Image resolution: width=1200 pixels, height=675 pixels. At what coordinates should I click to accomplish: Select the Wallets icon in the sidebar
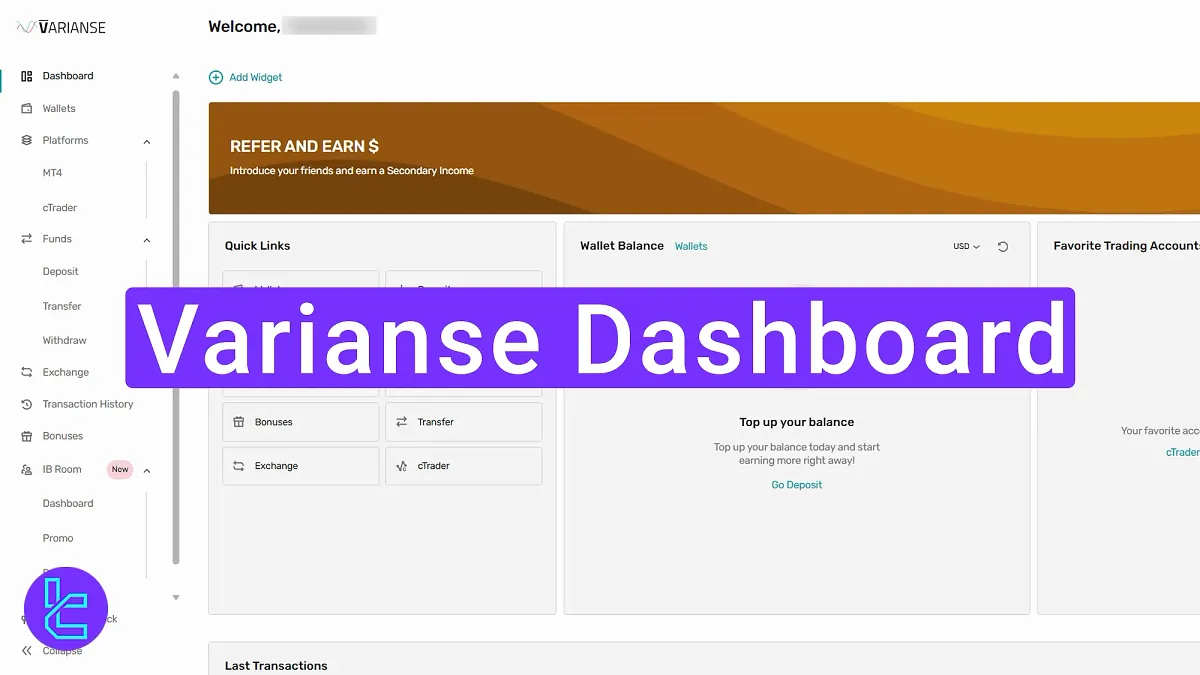click(26, 108)
